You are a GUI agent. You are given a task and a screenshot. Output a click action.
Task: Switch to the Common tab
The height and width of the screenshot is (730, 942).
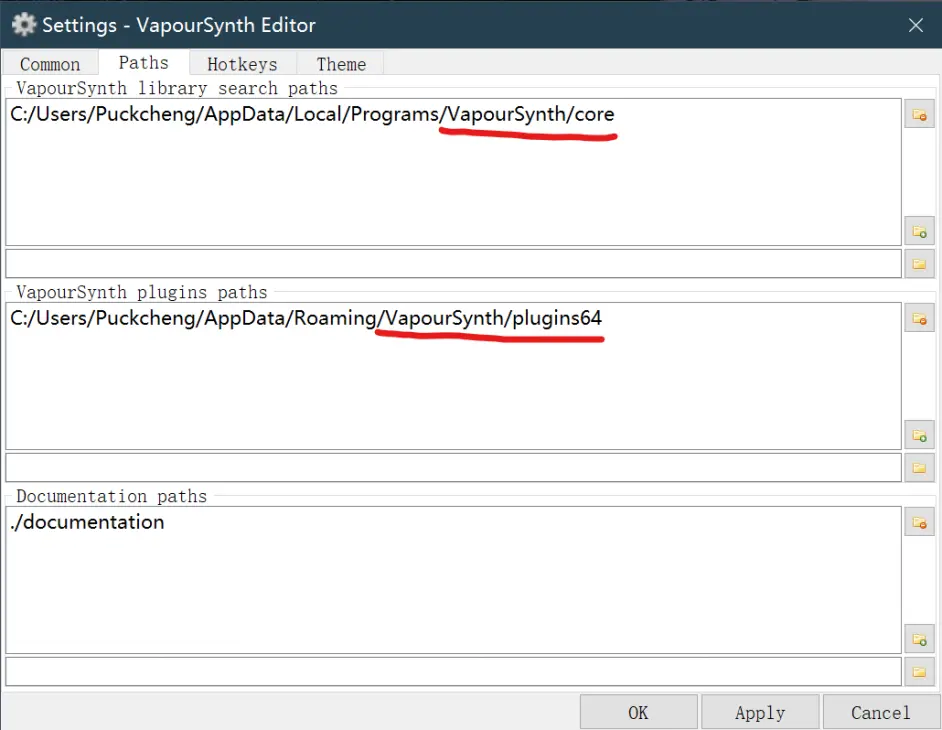point(50,64)
